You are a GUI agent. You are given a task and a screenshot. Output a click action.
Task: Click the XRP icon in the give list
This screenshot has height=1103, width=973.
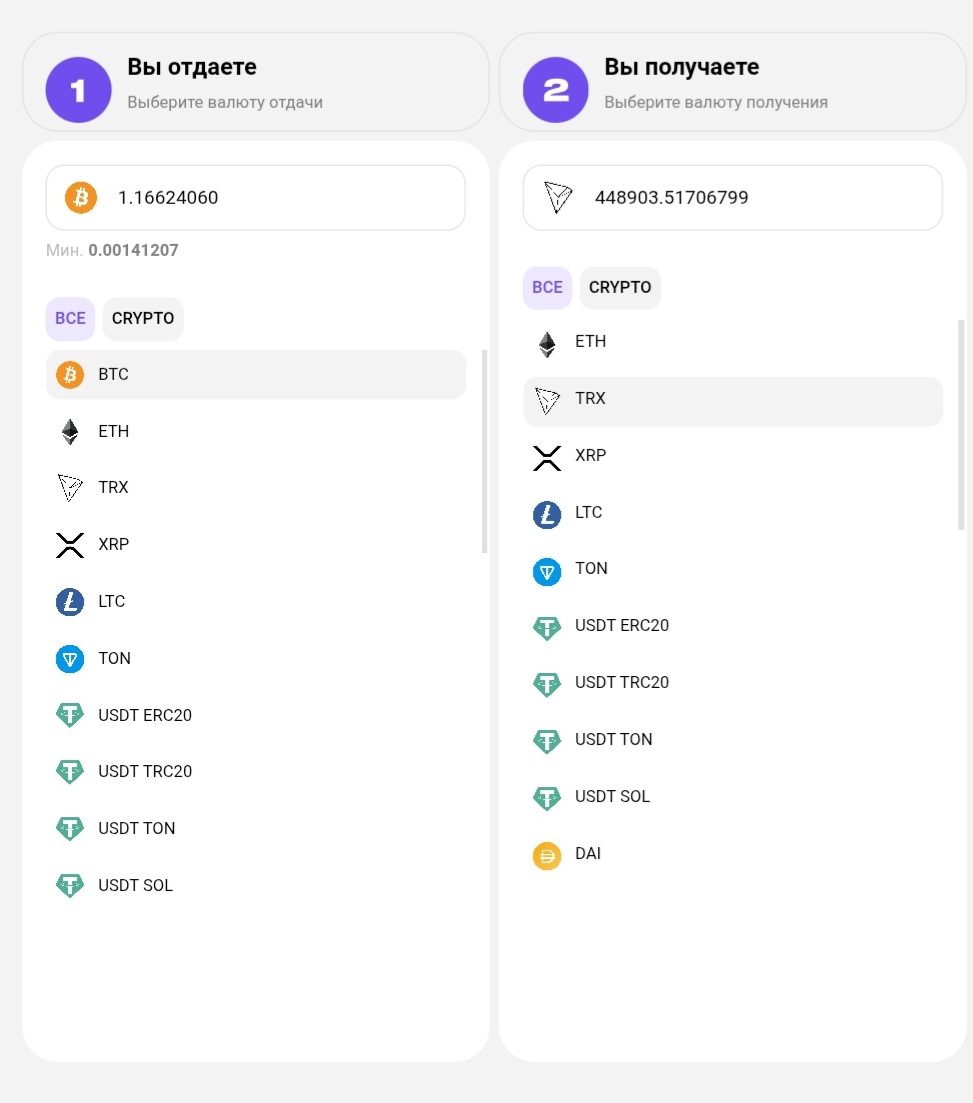tap(70, 545)
